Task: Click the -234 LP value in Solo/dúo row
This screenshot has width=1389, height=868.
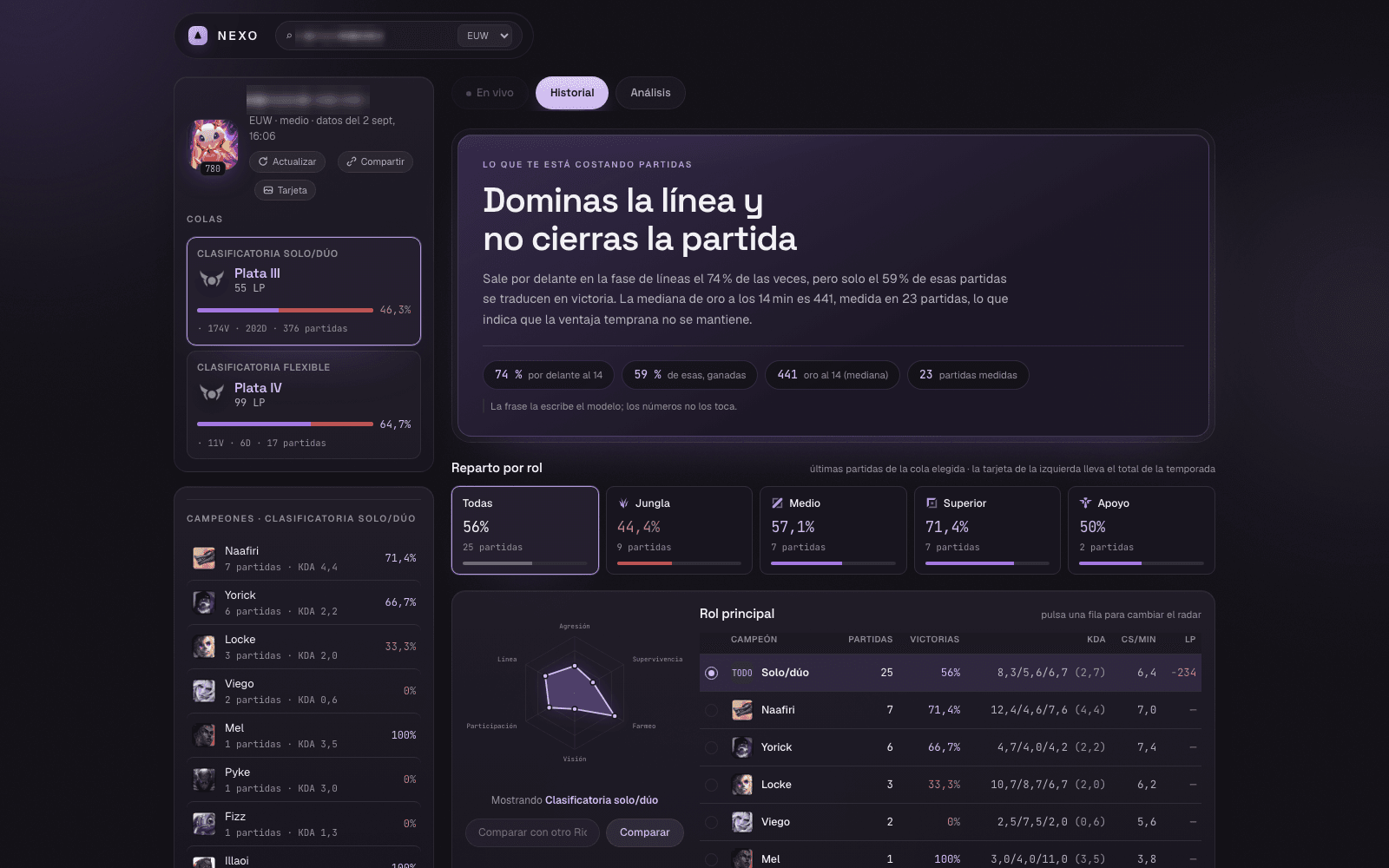Action: click(x=1183, y=673)
